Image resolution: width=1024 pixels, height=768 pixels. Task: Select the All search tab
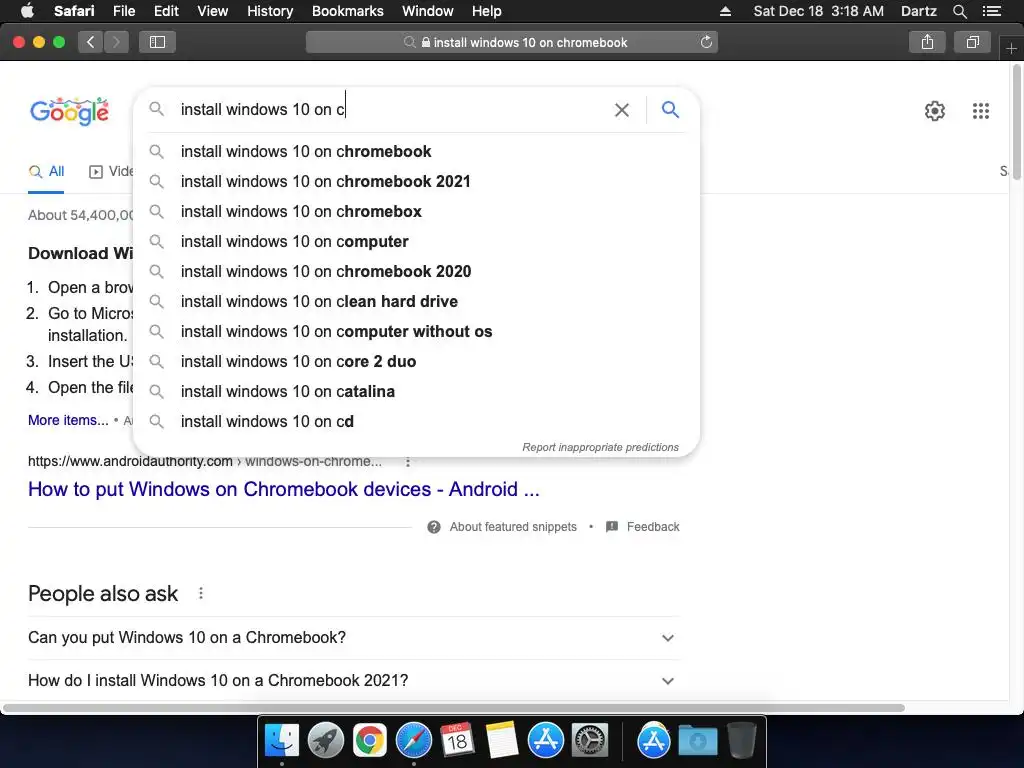coord(46,172)
